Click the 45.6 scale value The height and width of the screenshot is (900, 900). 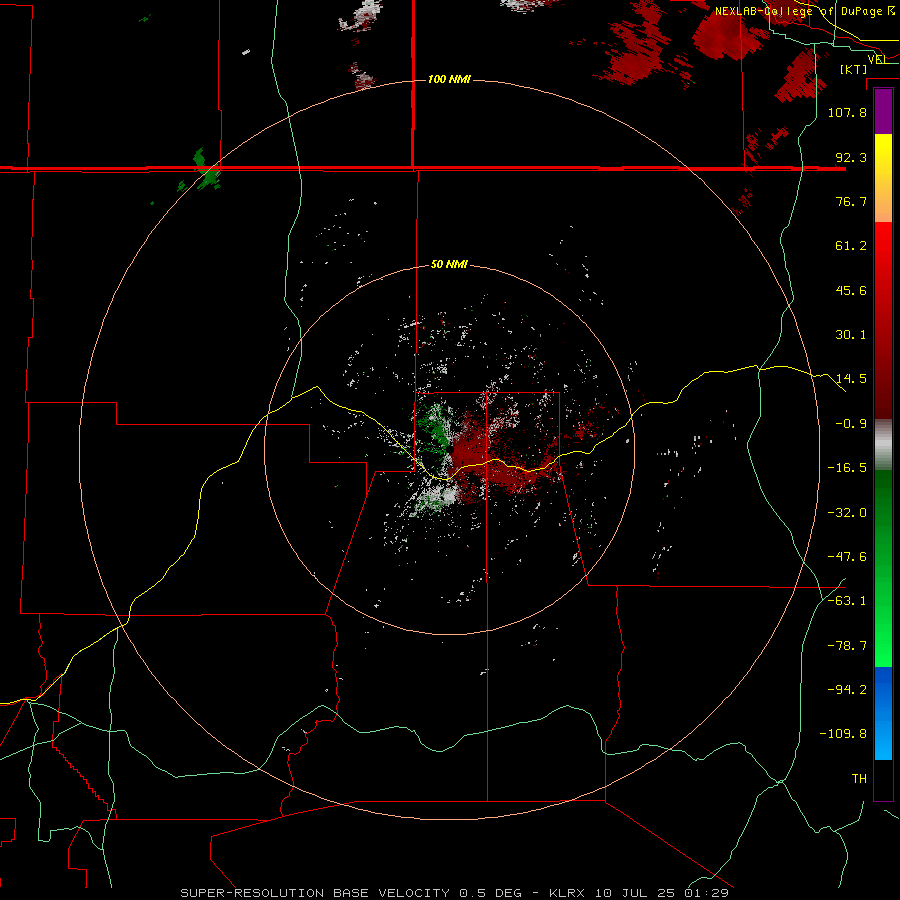click(851, 290)
